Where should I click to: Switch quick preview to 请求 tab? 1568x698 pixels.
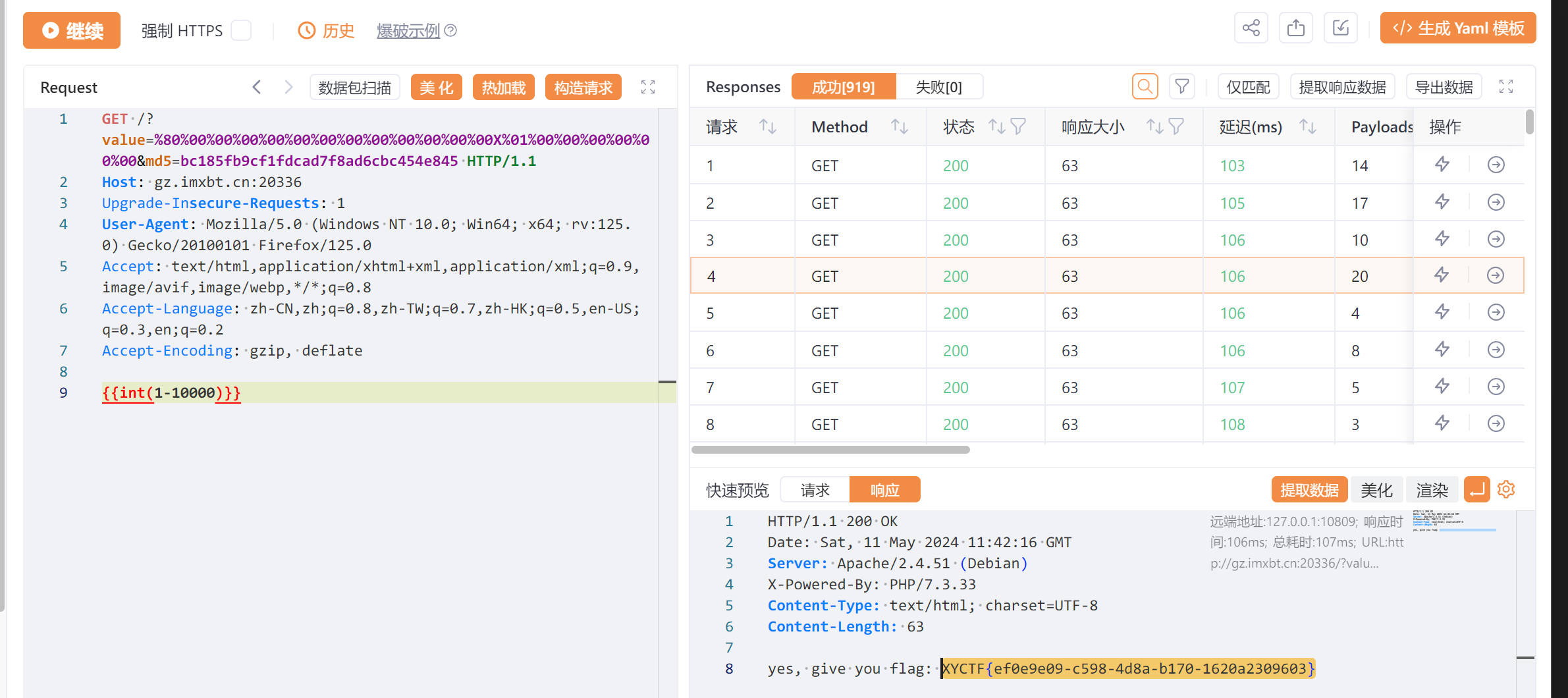tap(815, 490)
